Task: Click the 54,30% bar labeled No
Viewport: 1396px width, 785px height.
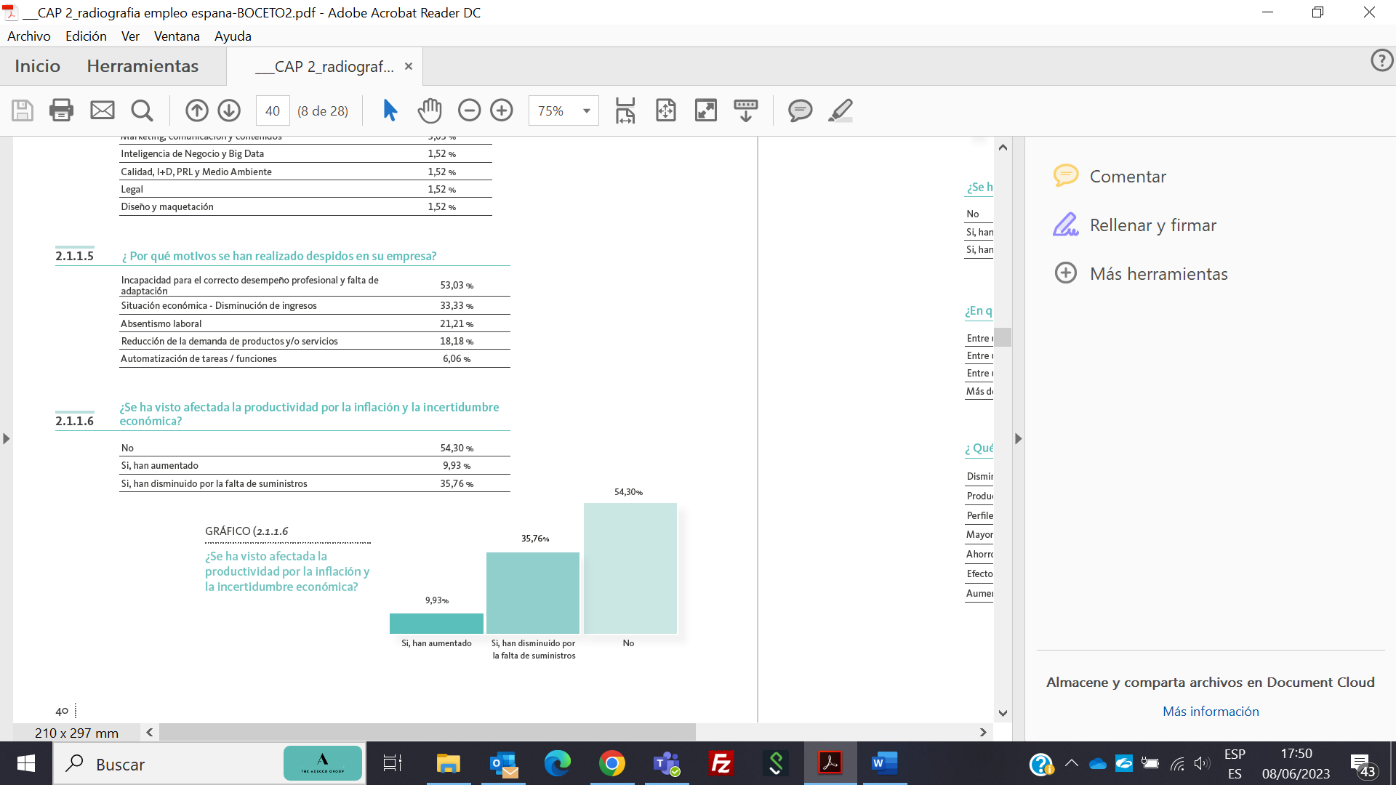Action: (630, 568)
